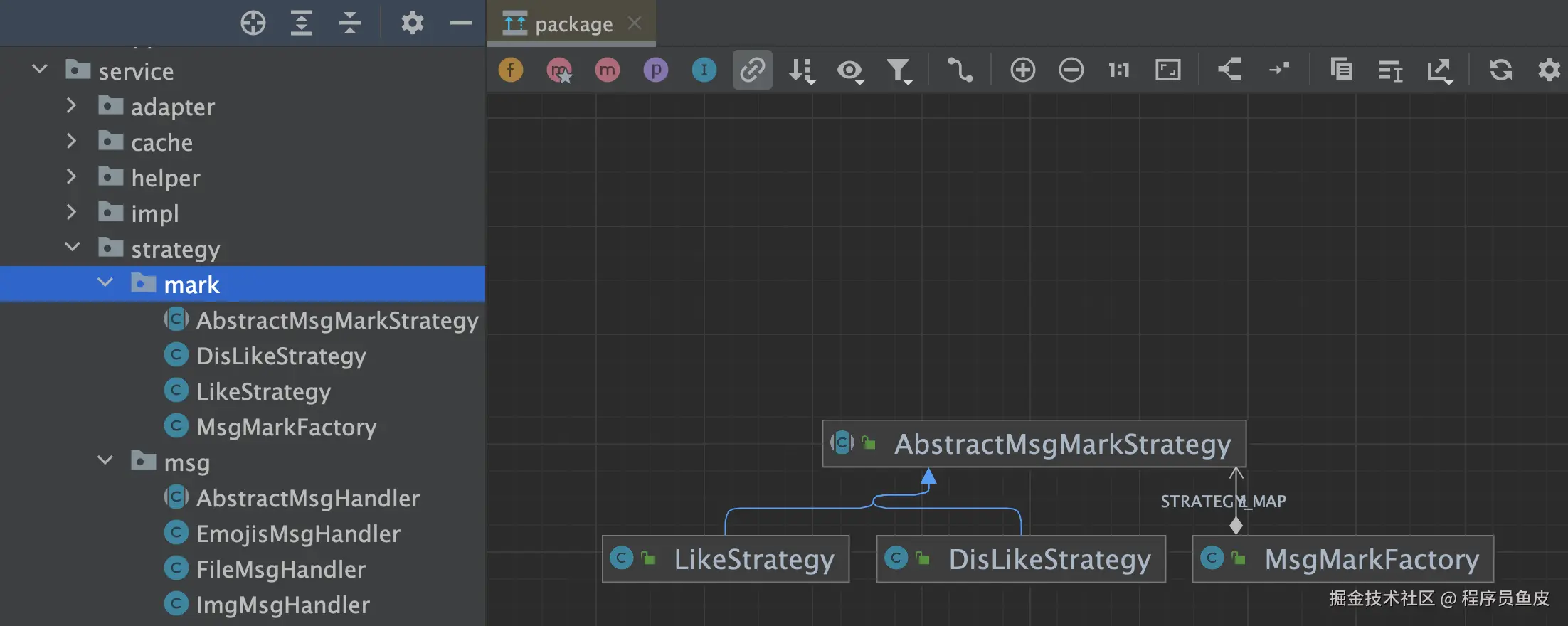
Task: Select EmojisMsgHandler class in tree
Action: [x=298, y=534]
